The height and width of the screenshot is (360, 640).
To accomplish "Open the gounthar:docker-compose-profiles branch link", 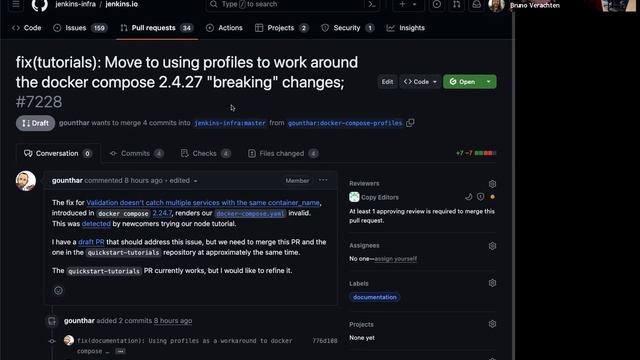I will coord(345,123).
